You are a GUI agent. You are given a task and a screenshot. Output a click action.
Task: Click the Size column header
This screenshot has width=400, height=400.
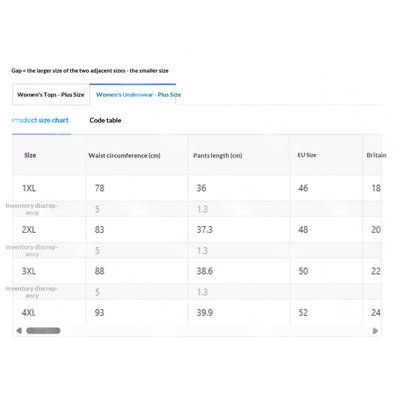30,155
